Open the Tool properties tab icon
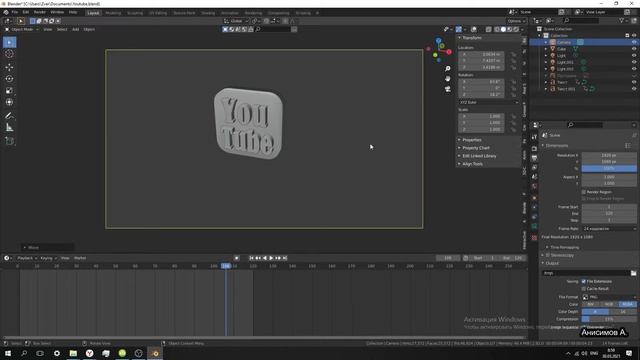The width and height of the screenshot is (640, 360). tap(534, 137)
